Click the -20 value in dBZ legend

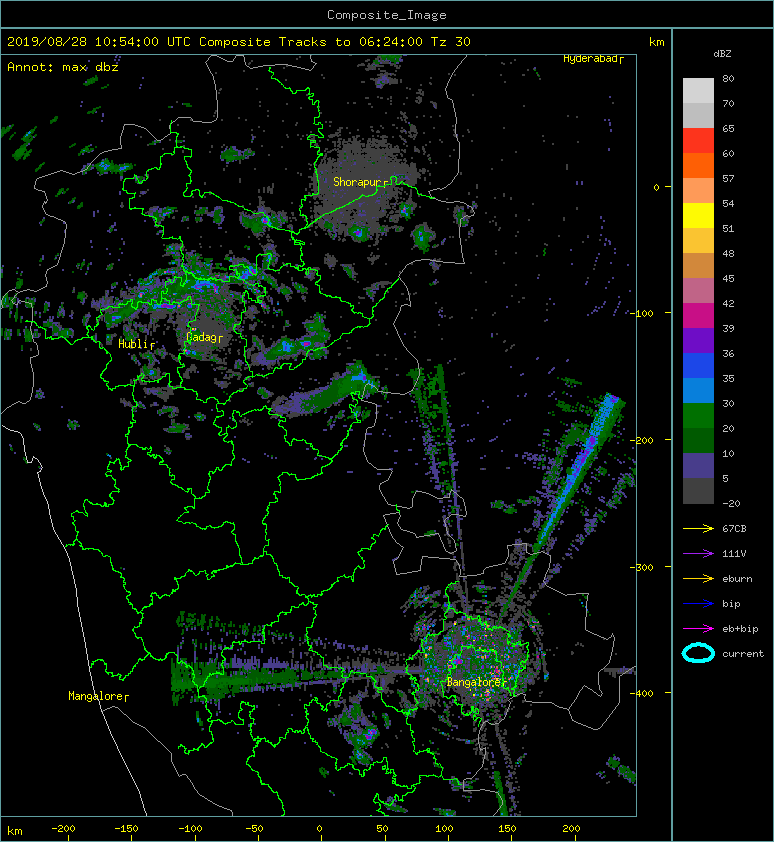coord(731,504)
